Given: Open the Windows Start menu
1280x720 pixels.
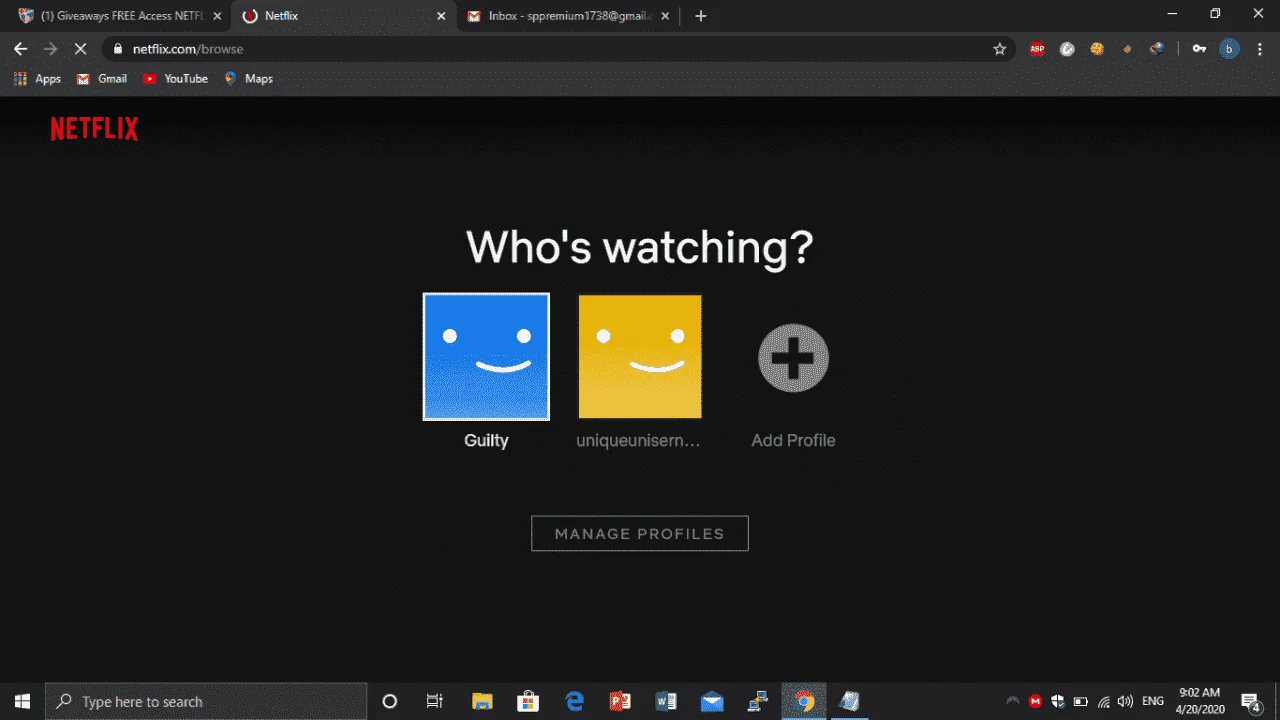Looking at the screenshot, I should coord(22,701).
